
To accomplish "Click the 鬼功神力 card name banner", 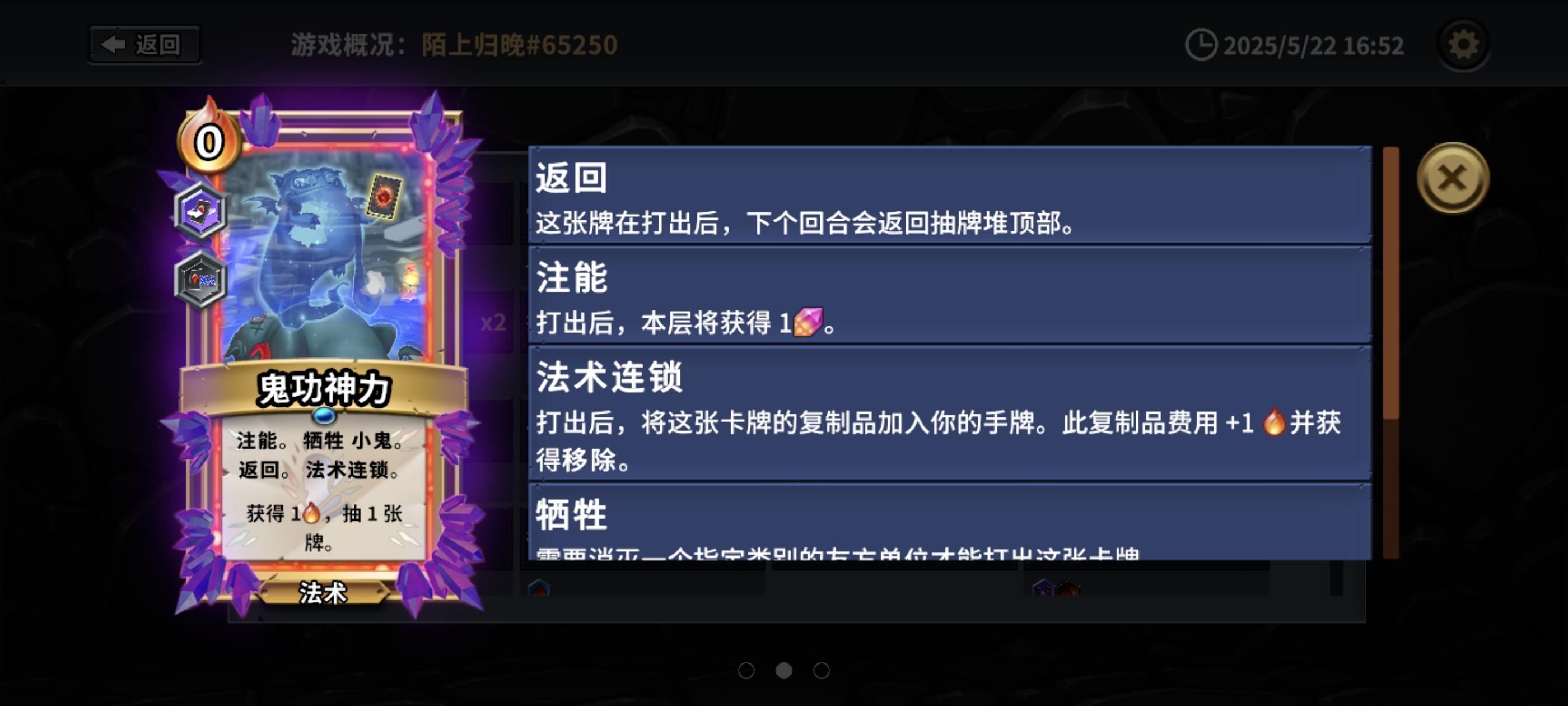I will click(323, 389).
